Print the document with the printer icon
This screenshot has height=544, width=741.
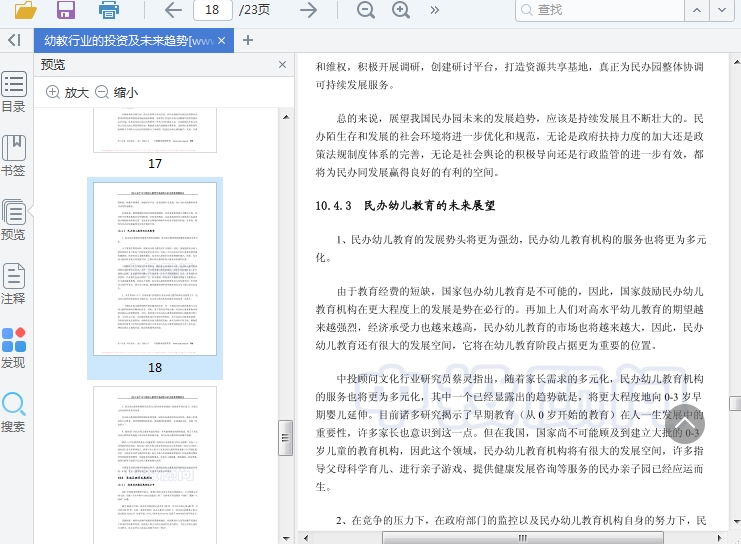(x=109, y=9)
